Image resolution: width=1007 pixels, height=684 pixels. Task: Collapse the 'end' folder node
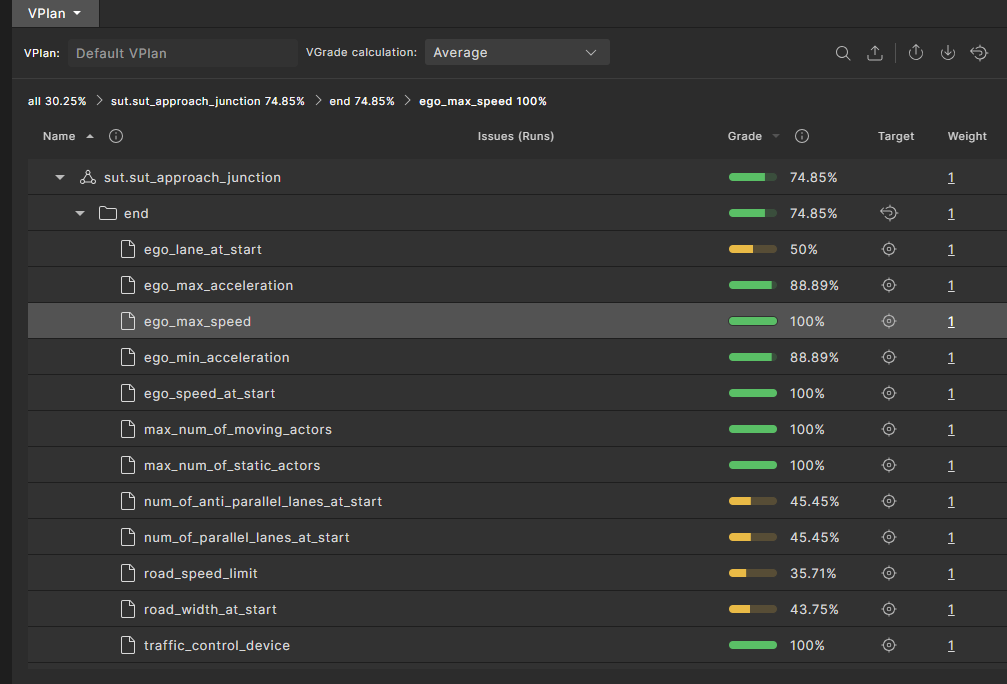pos(80,214)
